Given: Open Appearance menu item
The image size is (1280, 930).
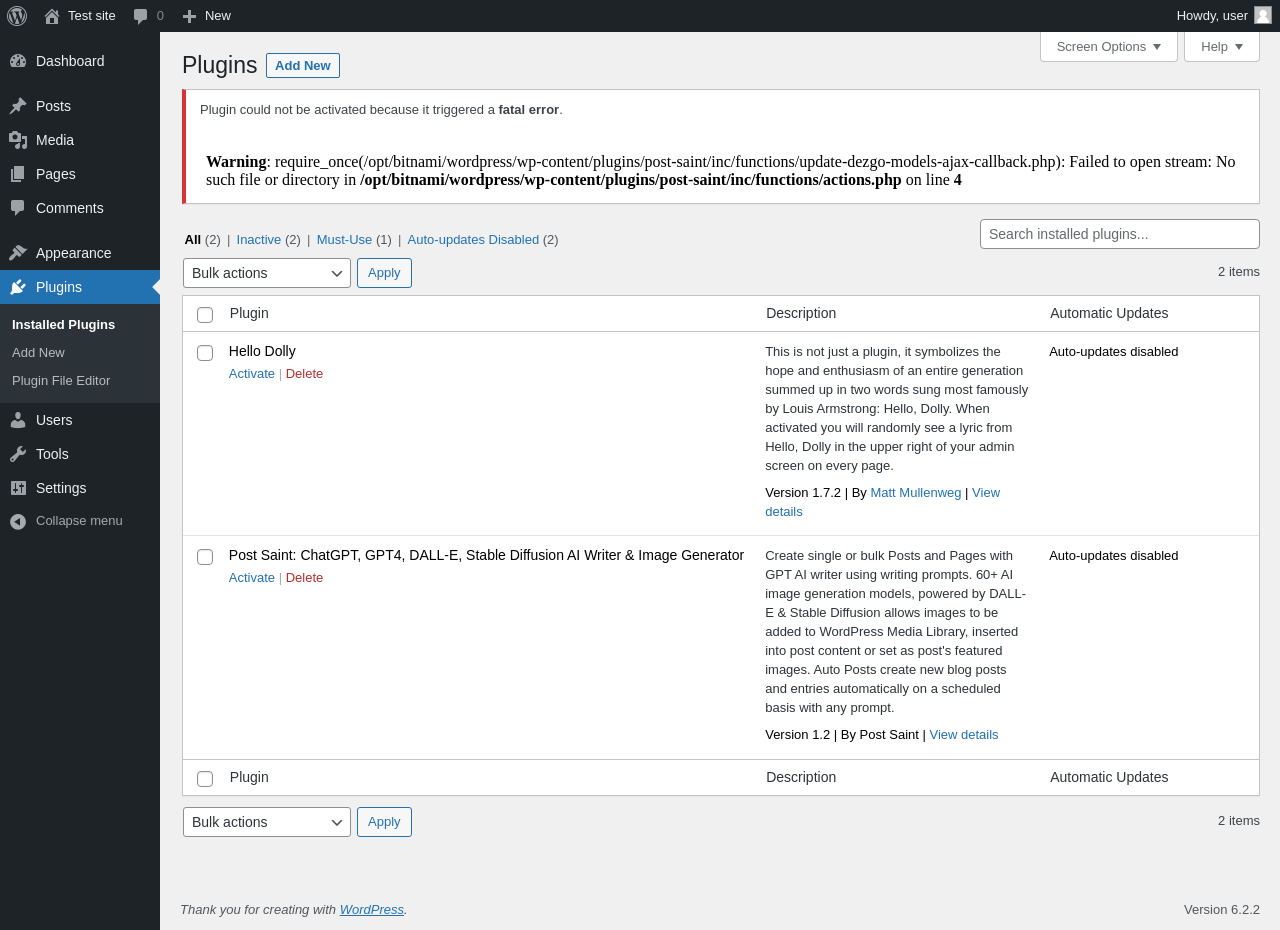Looking at the screenshot, I should (80, 253).
